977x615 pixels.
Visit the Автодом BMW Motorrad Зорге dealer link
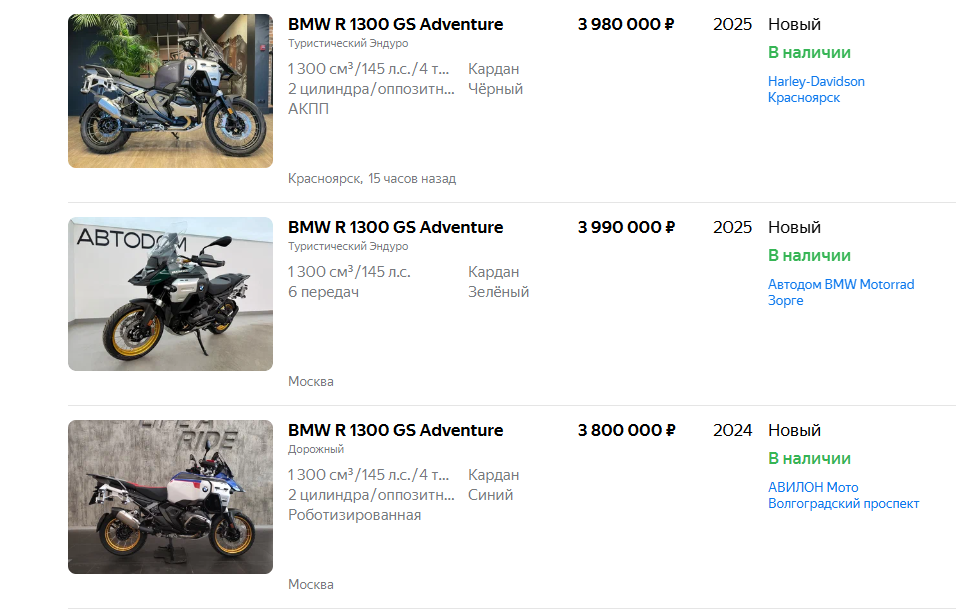[x=840, y=292]
